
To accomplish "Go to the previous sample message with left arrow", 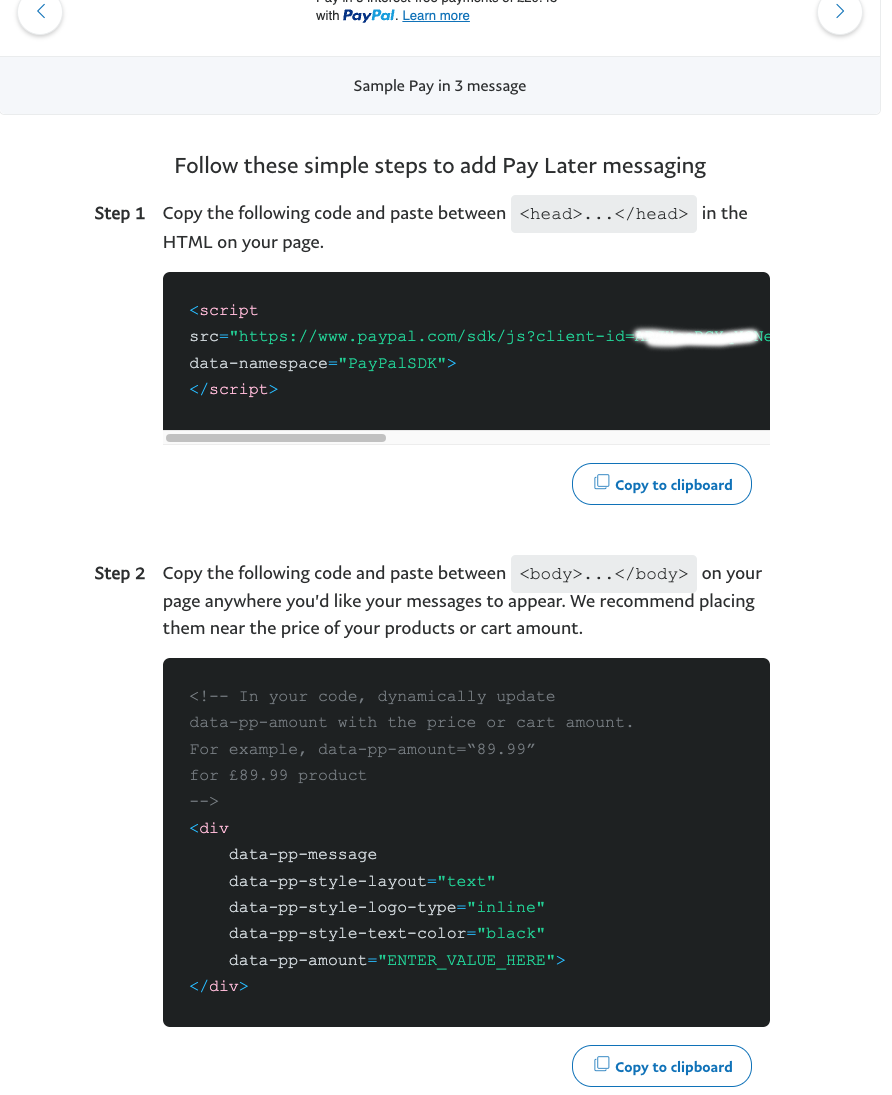I will [x=41, y=11].
